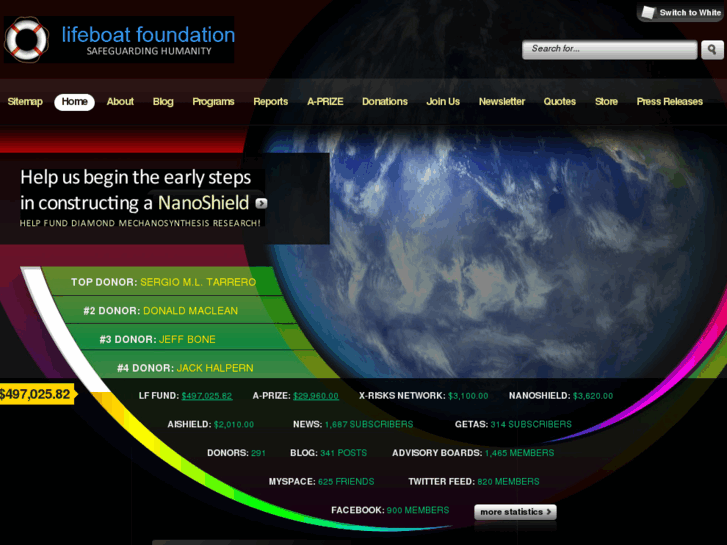This screenshot has height=545, width=727.
Task: Click Facebook 900 members stat
Action: click(418, 511)
